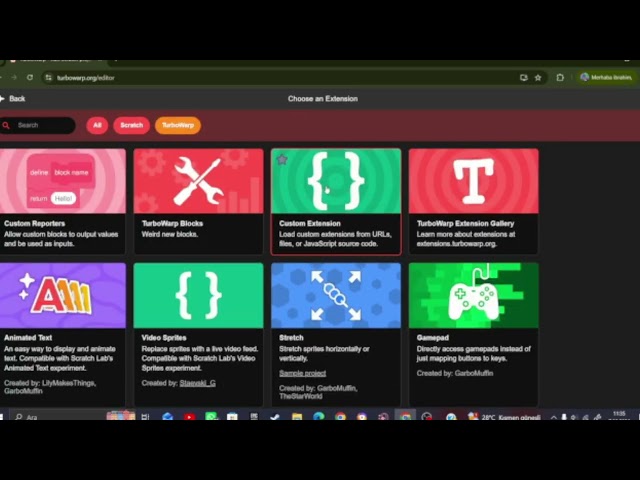Click 'An easy way to display and animate' text
The width and height of the screenshot is (640, 480).
[x=60, y=359]
